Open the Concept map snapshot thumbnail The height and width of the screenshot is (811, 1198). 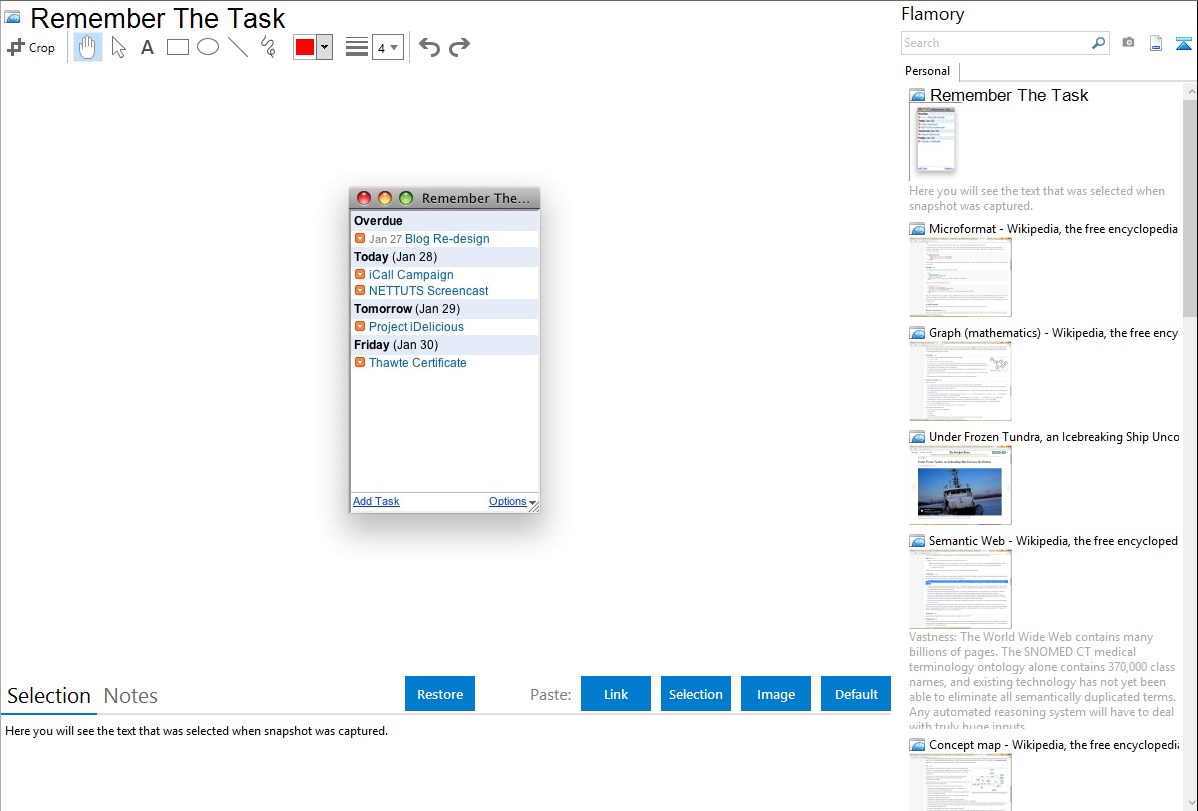960,782
